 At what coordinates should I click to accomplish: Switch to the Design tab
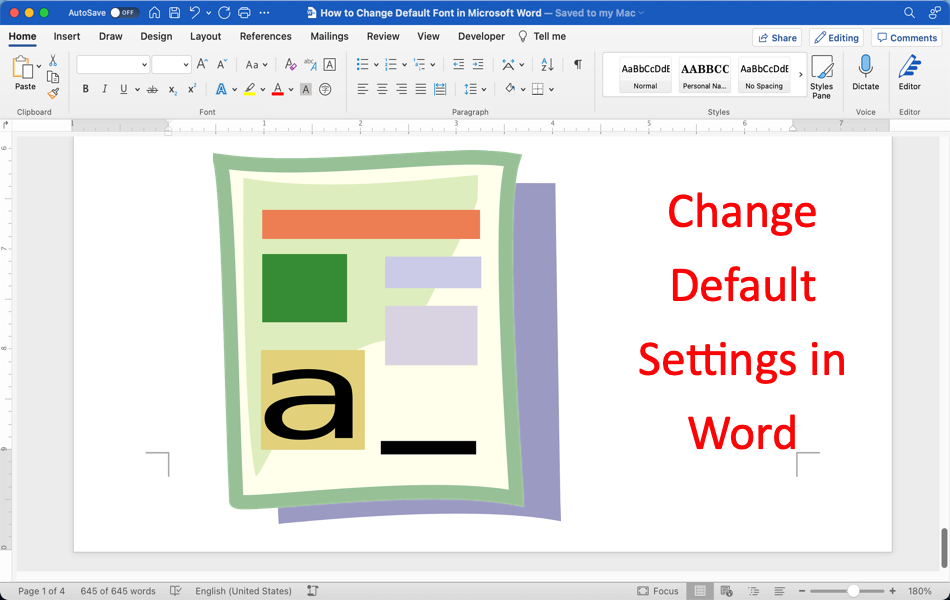coord(156,36)
